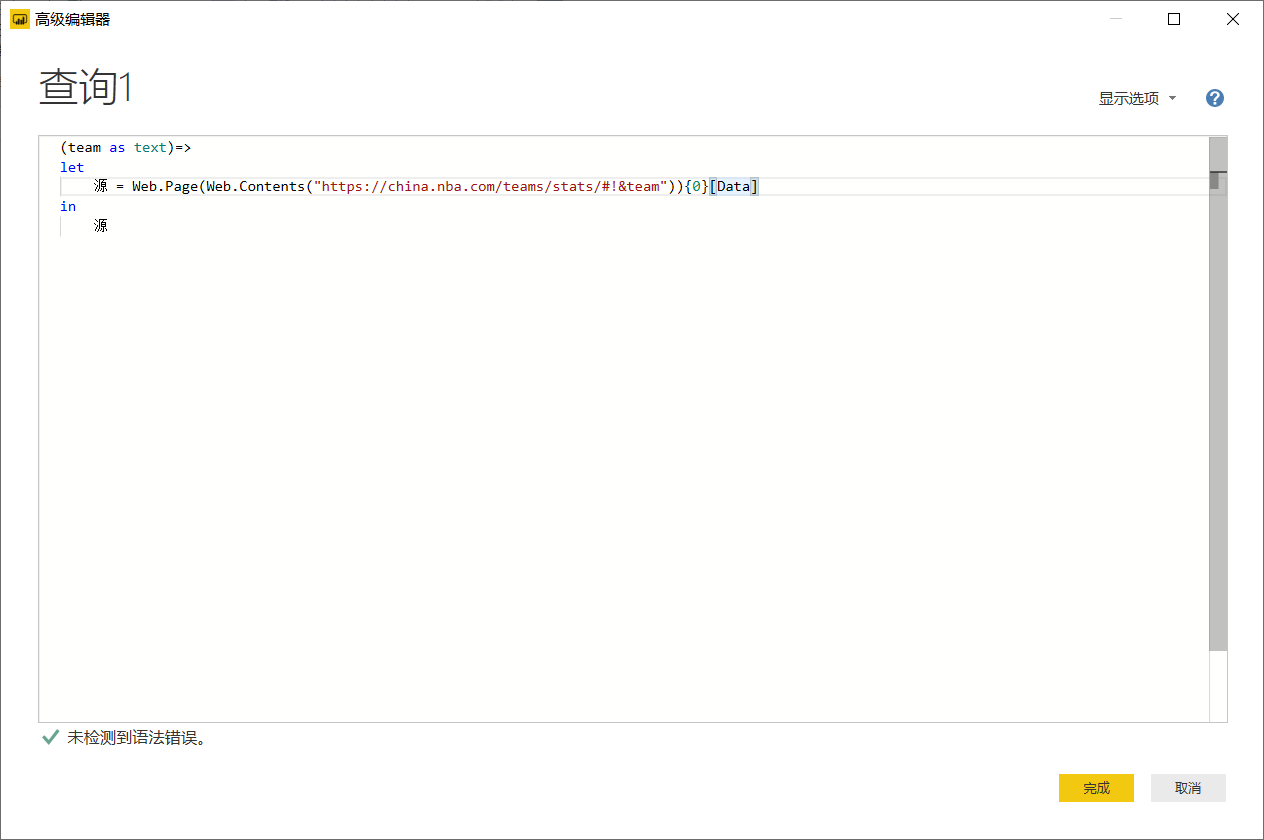Viewport: 1264px width, 840px height.
Task: Click the Power BI icon in title bar
Action: click(x=19, y=19)
